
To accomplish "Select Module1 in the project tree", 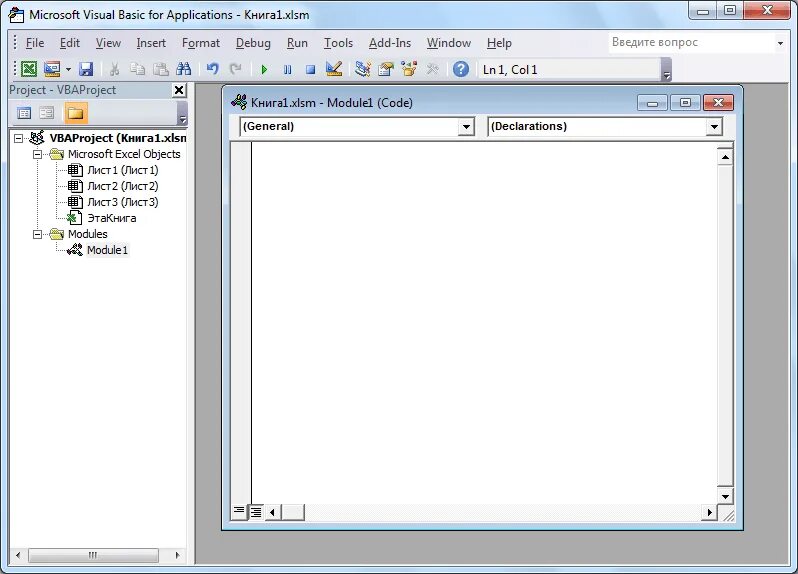I will (107, 250).
